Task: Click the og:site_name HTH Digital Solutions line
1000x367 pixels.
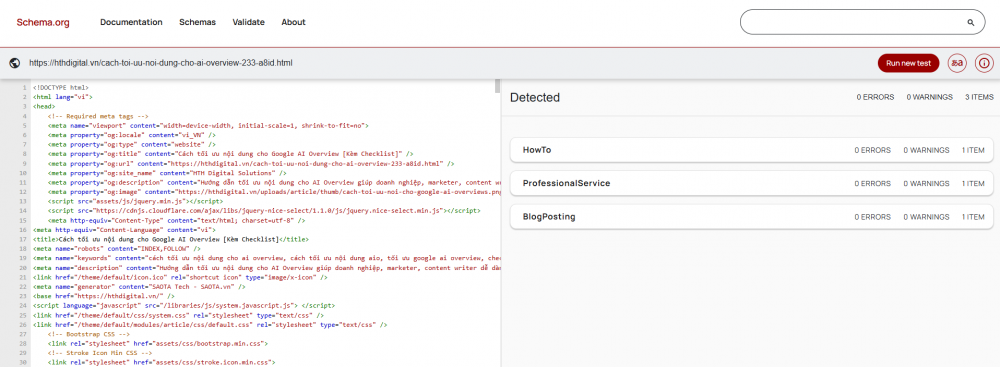Action: 167,172
